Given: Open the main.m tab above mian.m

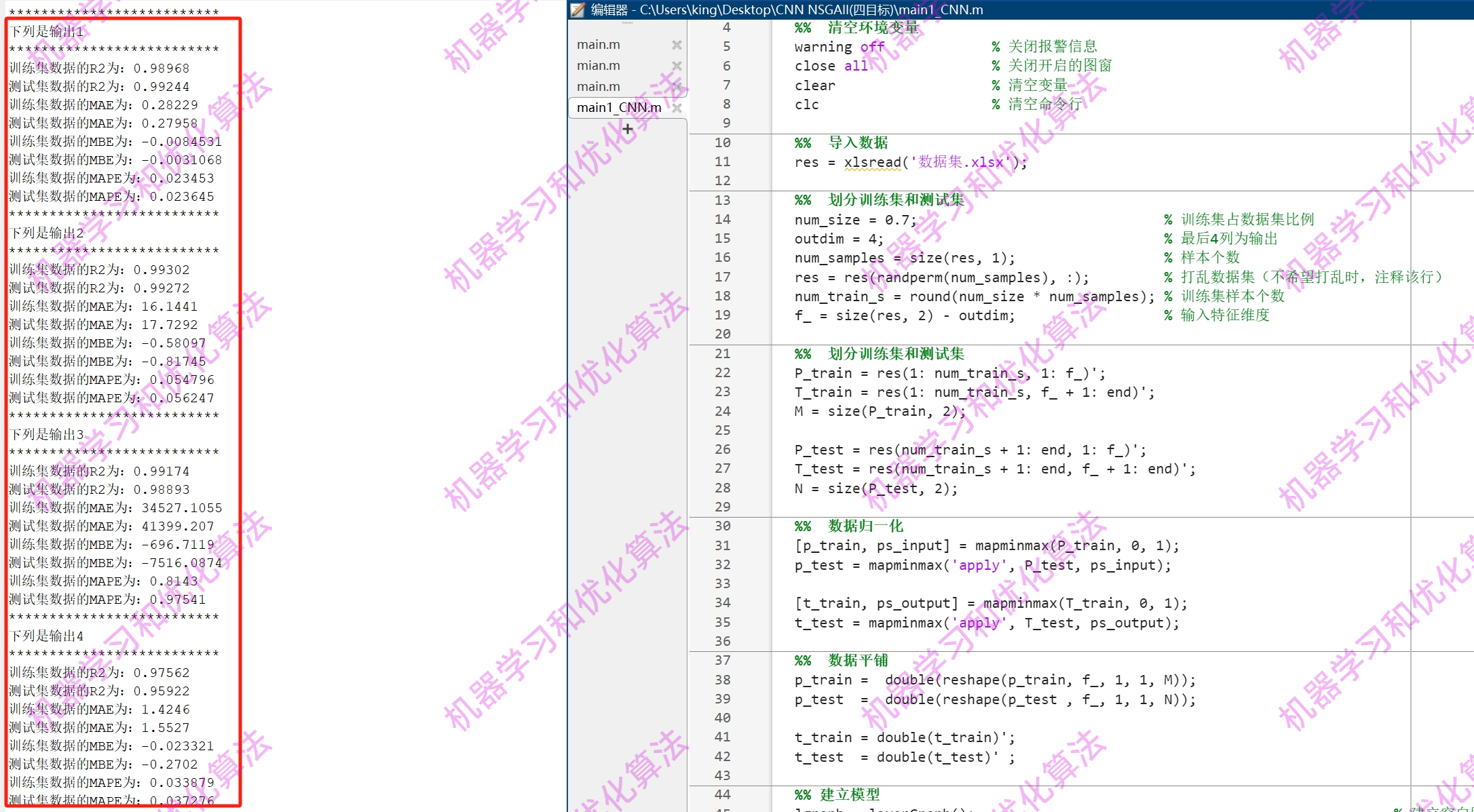Looking at the screenshot, I should click(x=599, y=45).
